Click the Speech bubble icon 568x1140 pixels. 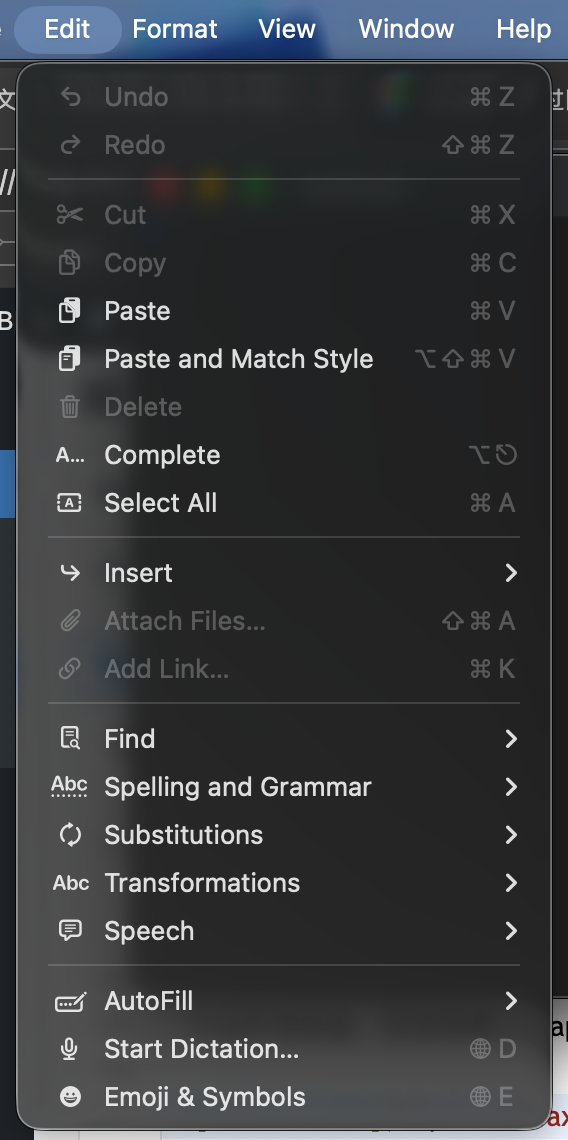coord(70,931)
